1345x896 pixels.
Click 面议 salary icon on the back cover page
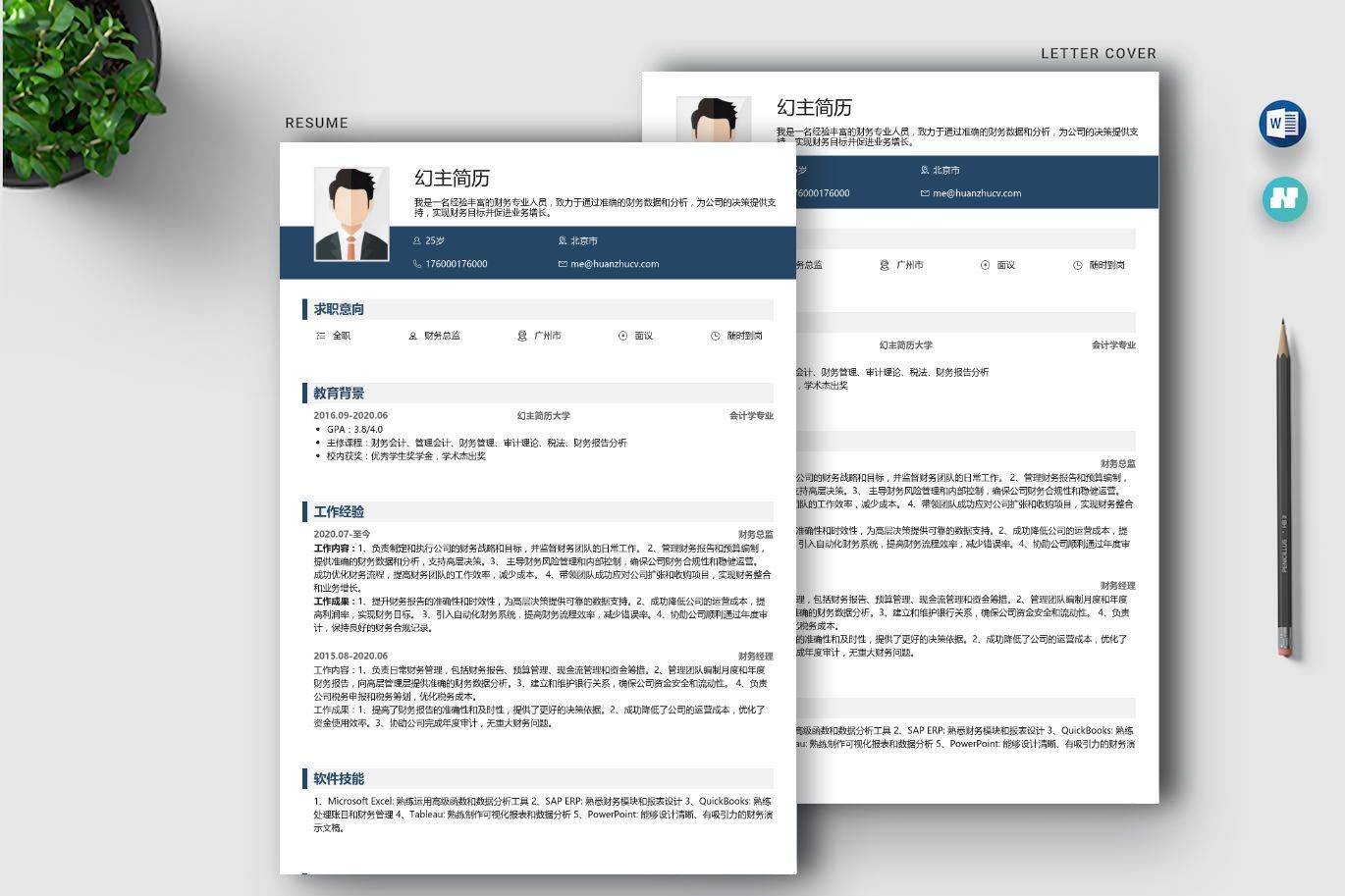pyautogui.click(x=985, y=265)
